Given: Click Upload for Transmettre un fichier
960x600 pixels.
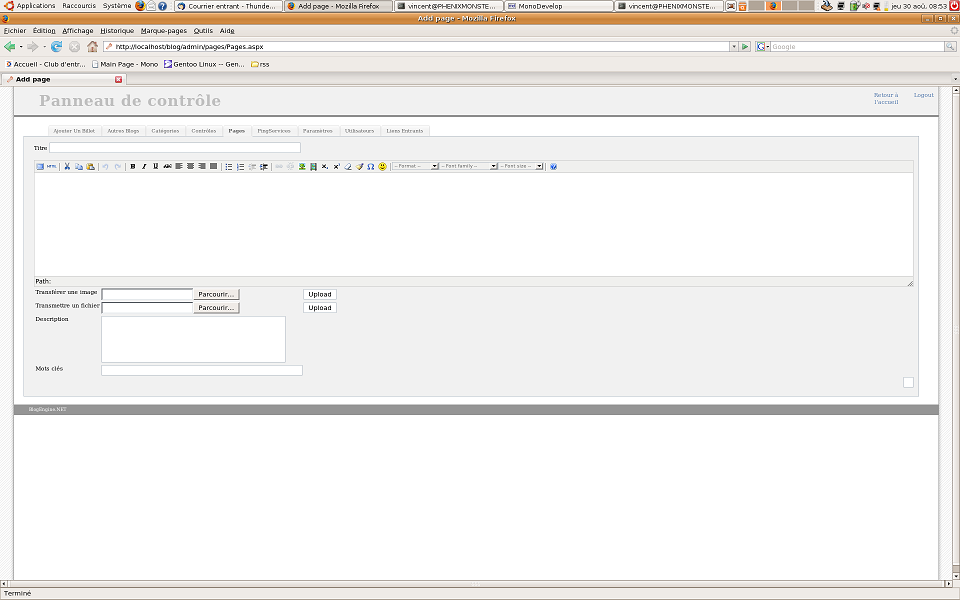Looking at the screenshot, I should [x=320, y=308].
